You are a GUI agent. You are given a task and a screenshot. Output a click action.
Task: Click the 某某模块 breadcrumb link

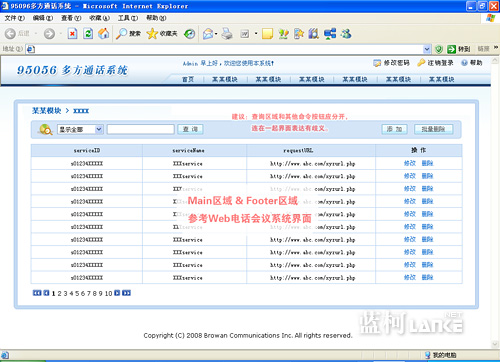(47, 111)
